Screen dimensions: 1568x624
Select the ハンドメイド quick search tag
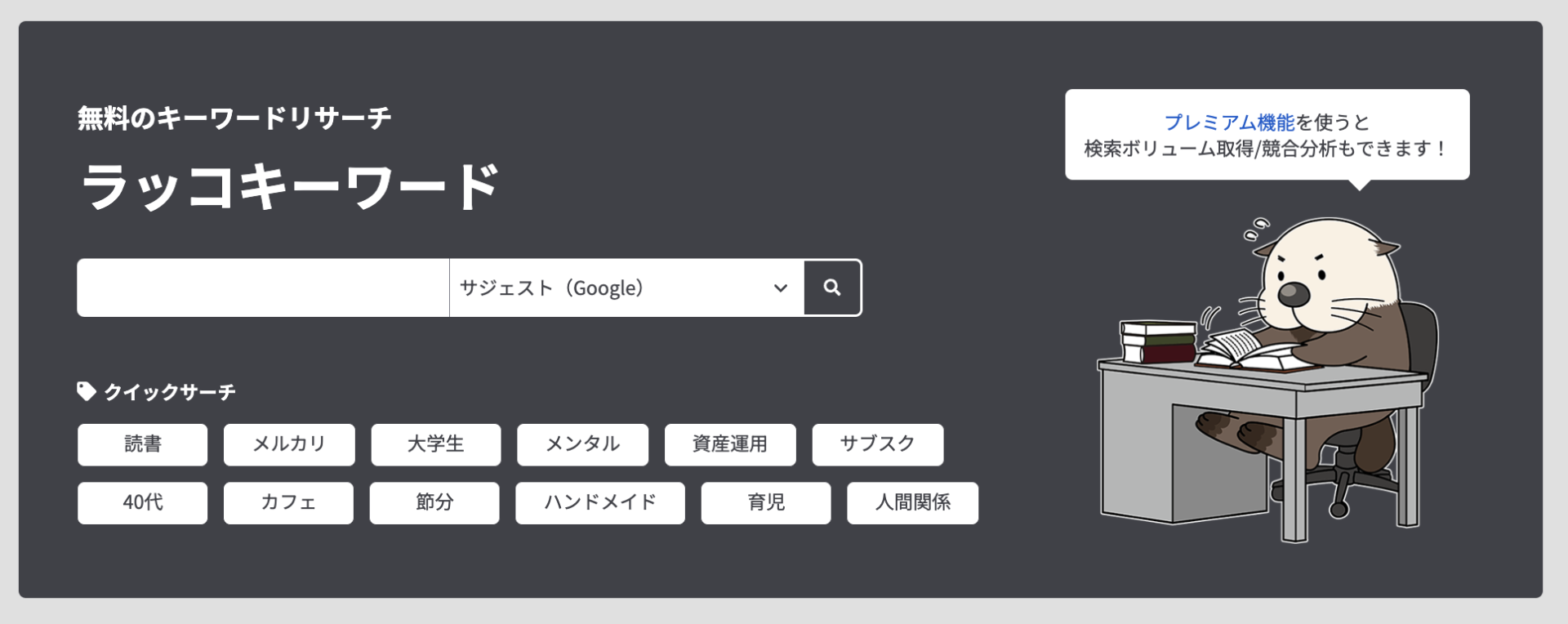coord(600,502)
